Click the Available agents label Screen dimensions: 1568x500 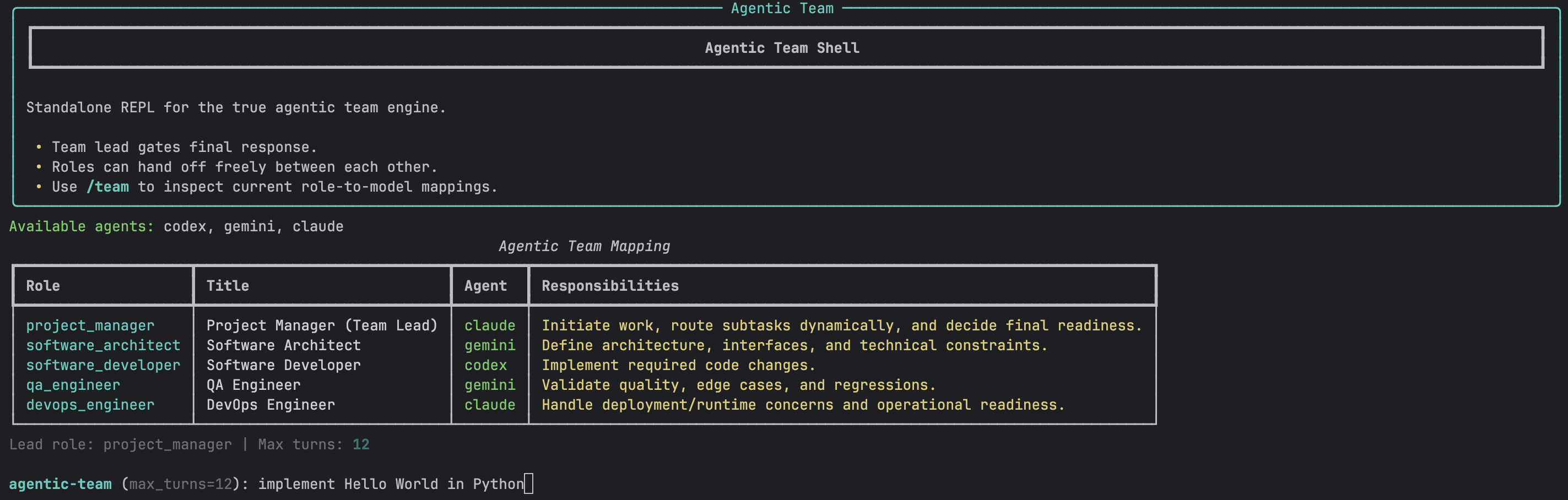[82, 226]
